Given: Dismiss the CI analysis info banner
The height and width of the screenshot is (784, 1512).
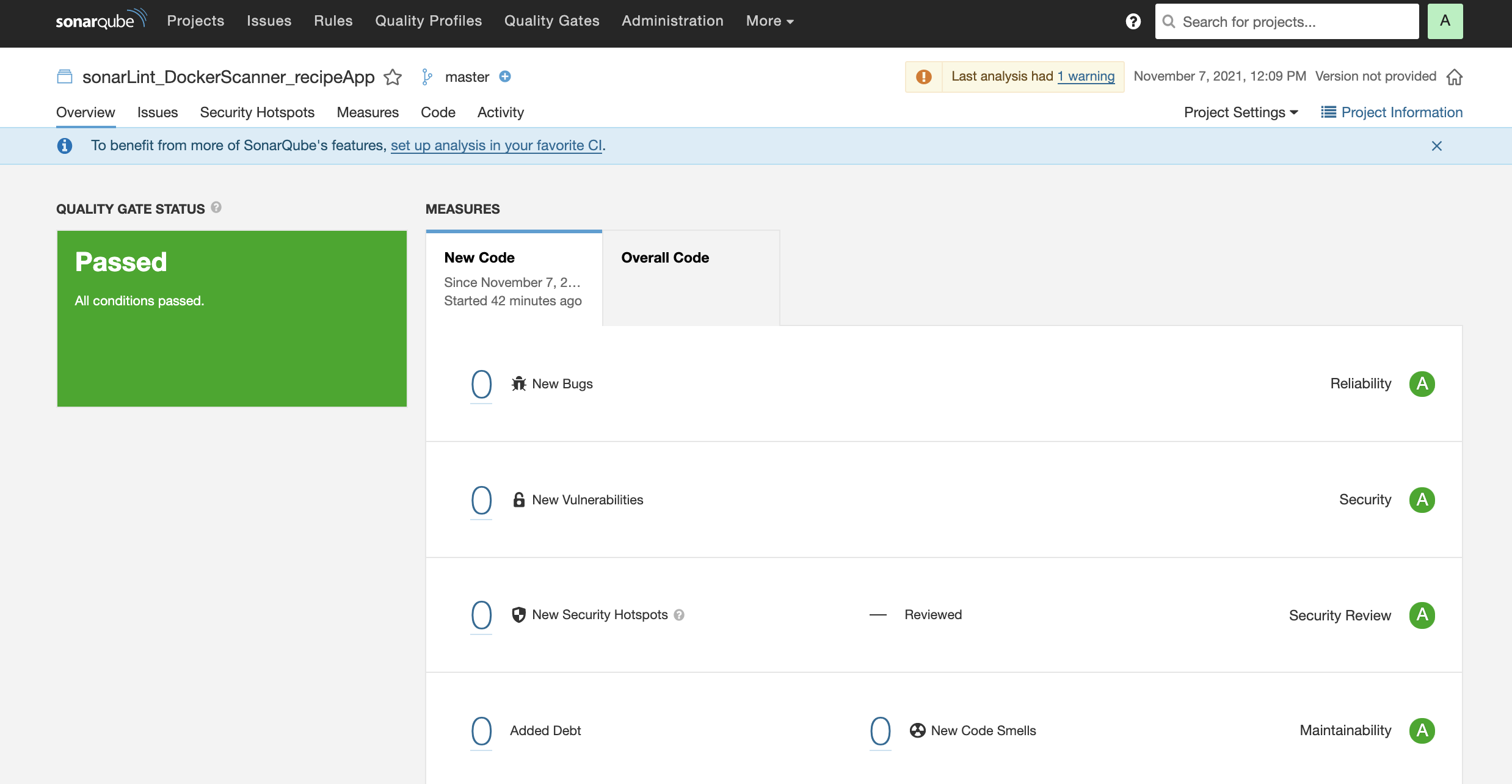Looking at the screenshot, I should [x=1437, y=146].
